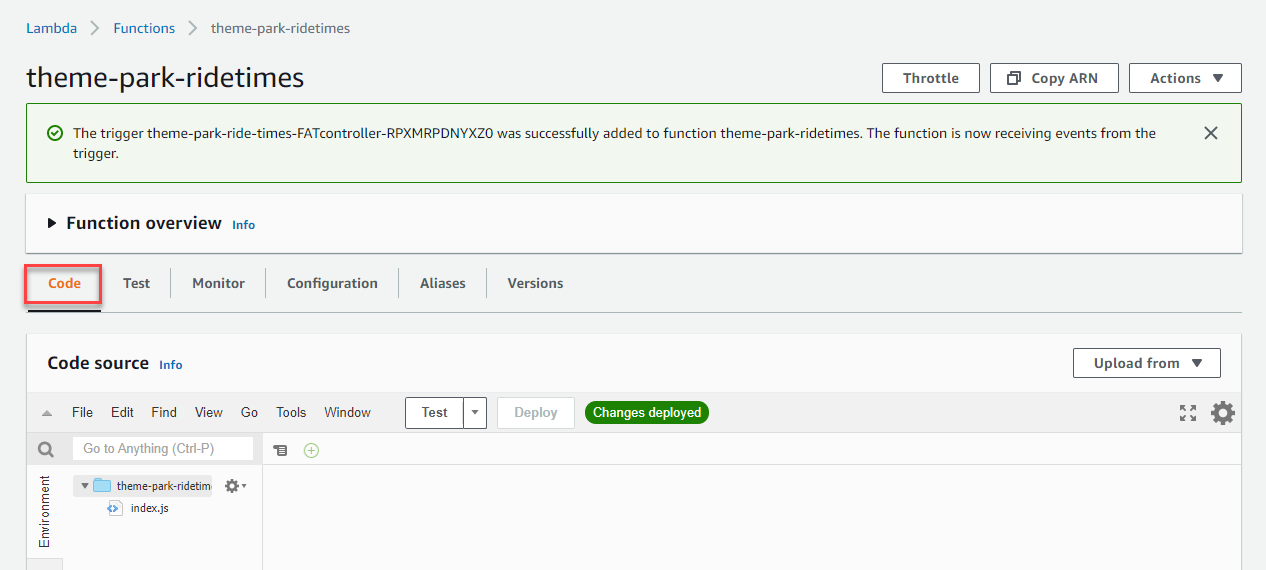Viewport: 1266px width, 570px height.
Task: Open the editor preferences gear icon
Action: (1222, 413)
